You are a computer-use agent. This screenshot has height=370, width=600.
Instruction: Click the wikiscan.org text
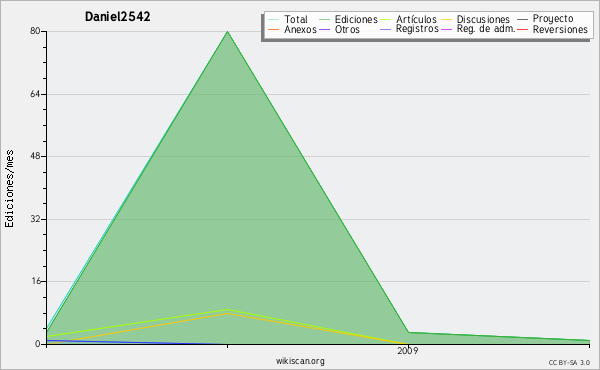coord(300,361)
